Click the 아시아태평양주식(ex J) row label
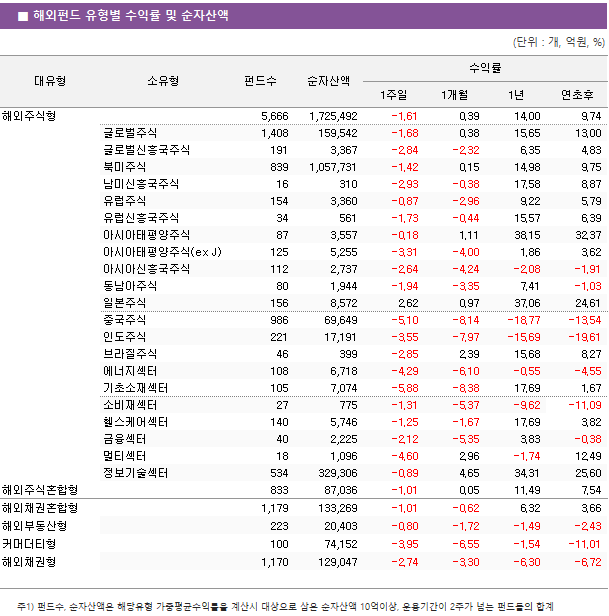 pyautogui.click(x=162, y=252)
